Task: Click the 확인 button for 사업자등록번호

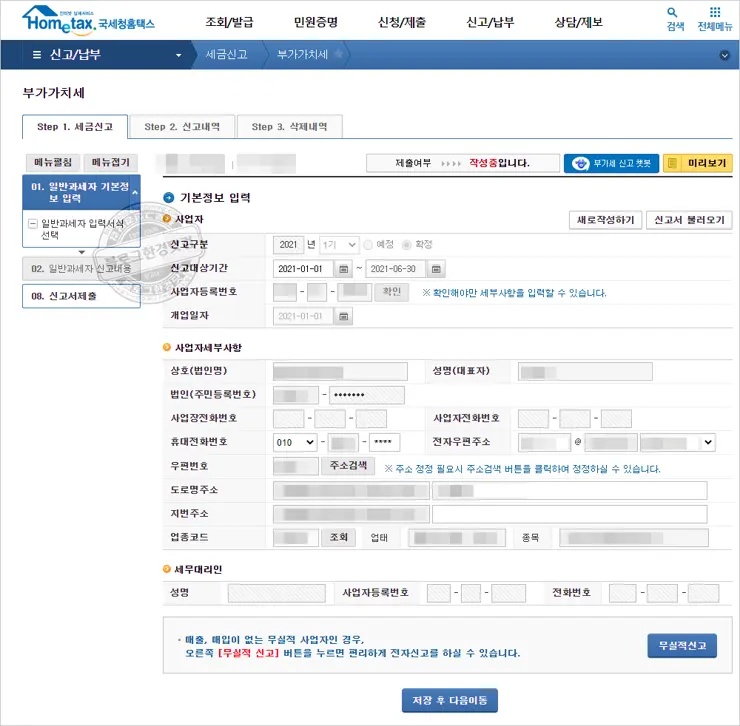Action: tap(392, 292)
